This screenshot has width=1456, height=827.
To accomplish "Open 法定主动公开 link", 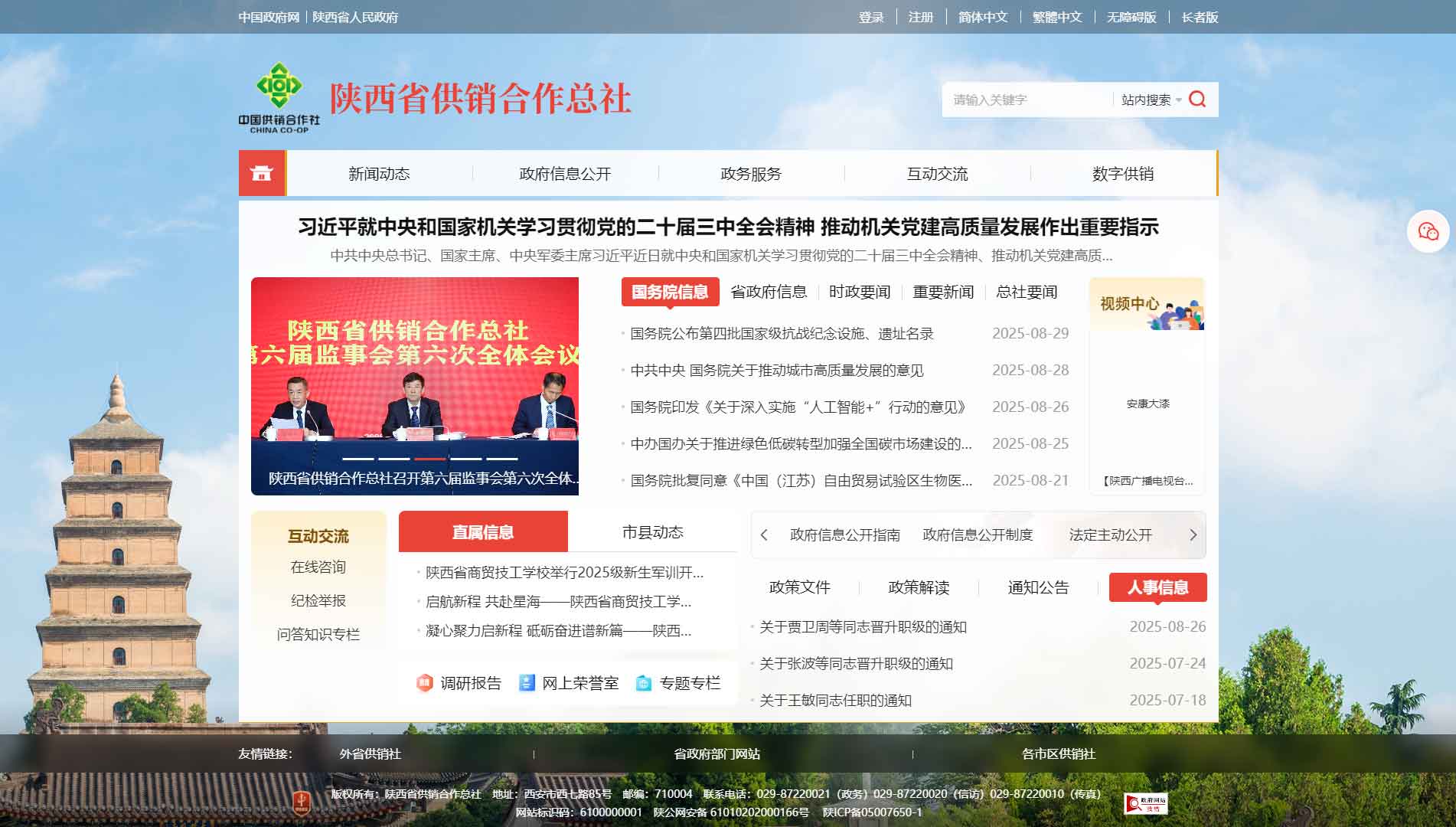I will tap(1110, 534).
